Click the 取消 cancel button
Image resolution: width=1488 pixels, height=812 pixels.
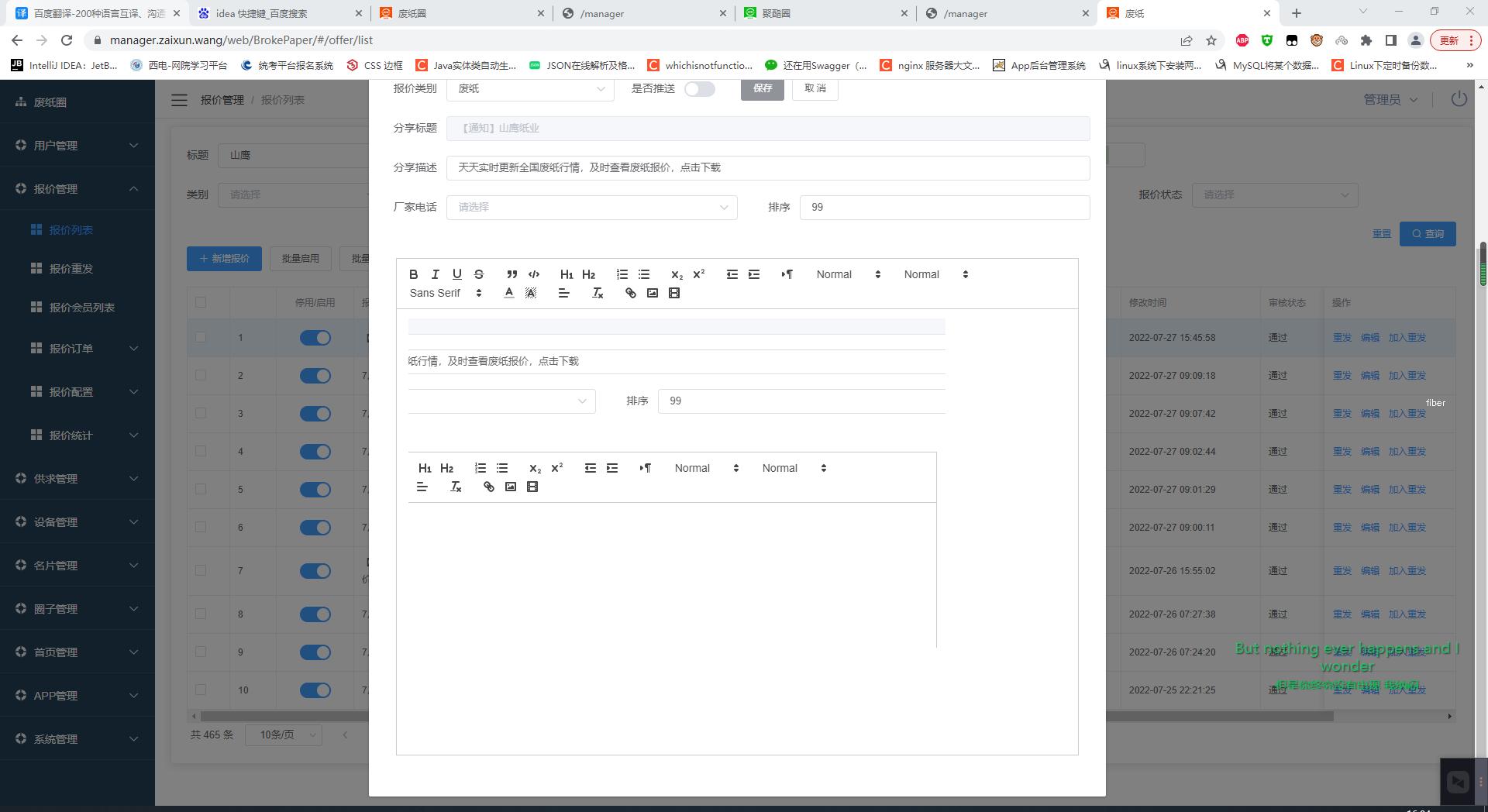point(815,88)
